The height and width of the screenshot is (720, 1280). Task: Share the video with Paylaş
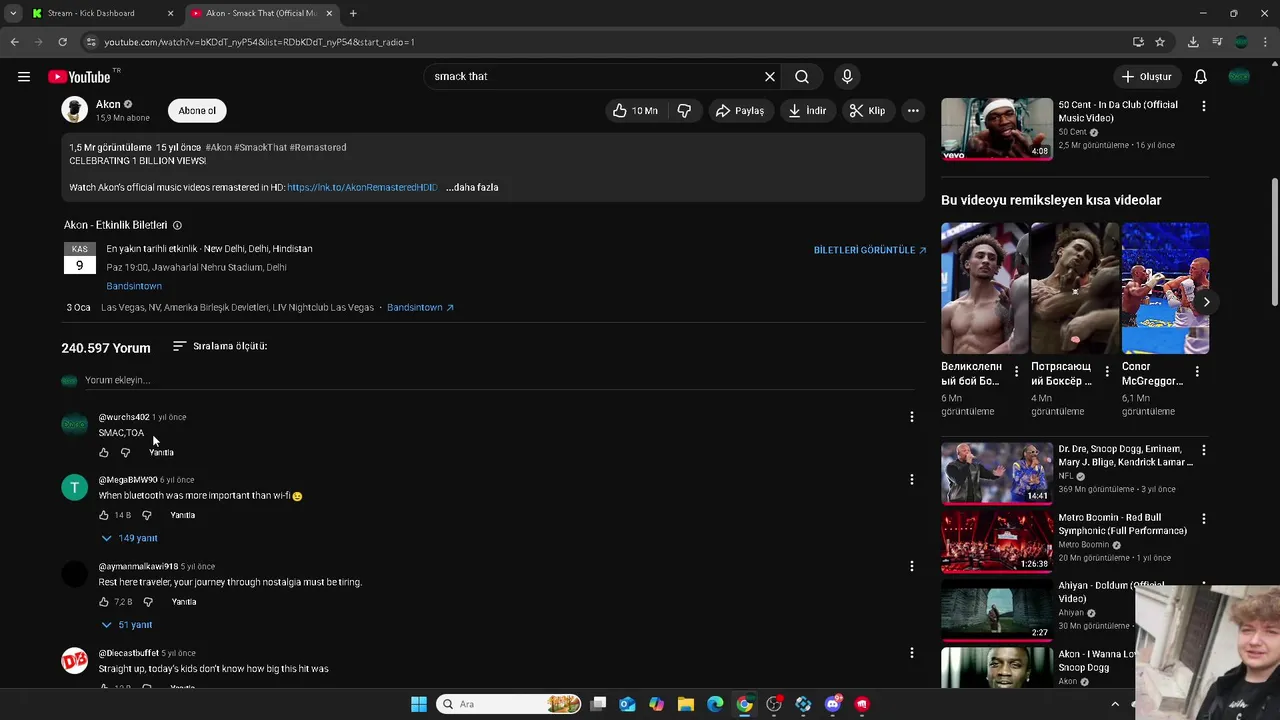740,111
